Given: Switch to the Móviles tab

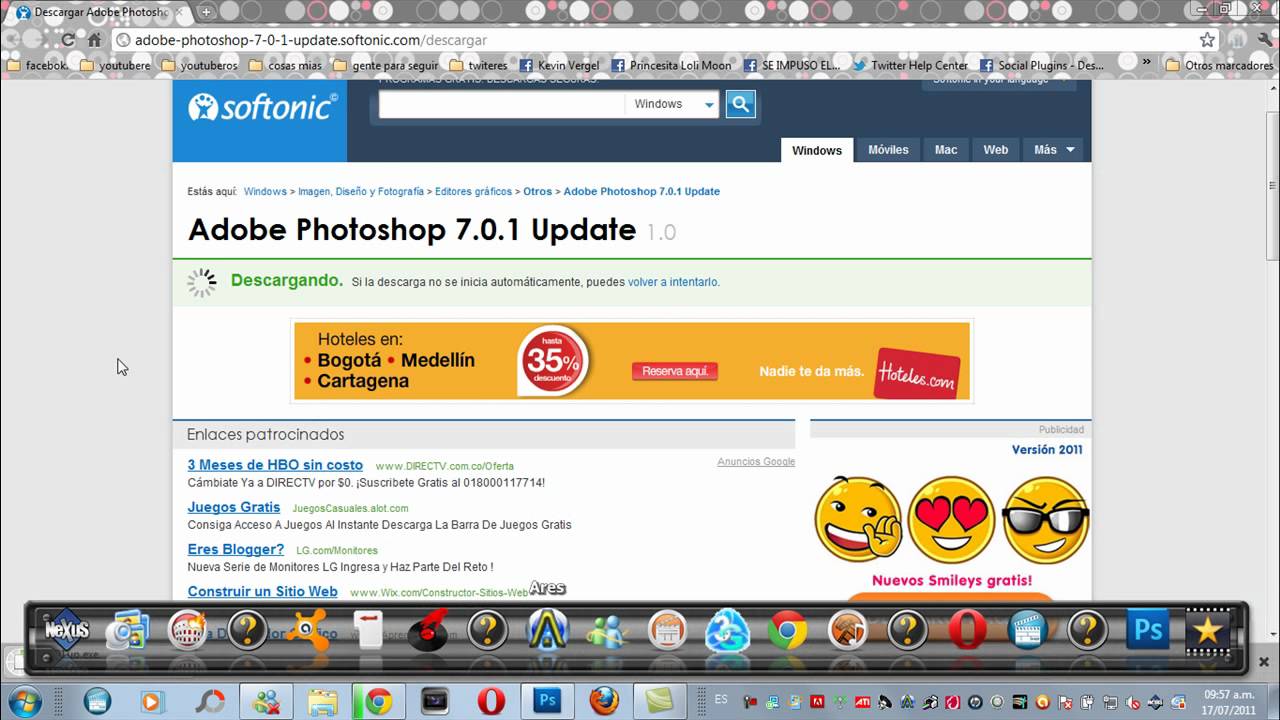Looking at the screenshot, I should click(888, 150).
